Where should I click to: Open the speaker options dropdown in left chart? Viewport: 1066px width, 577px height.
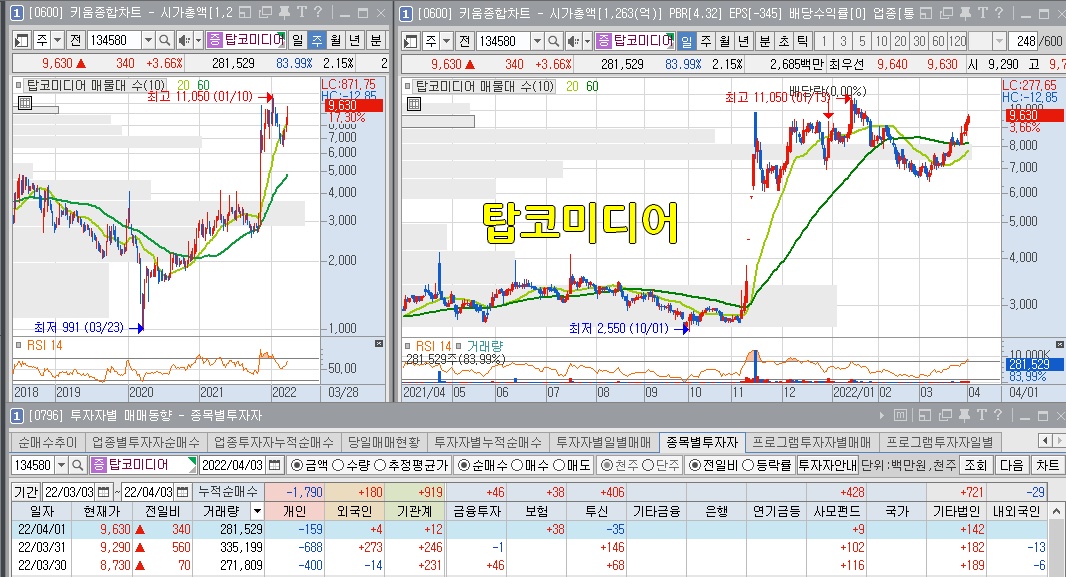pyautogui.click(x=198, y=41)
